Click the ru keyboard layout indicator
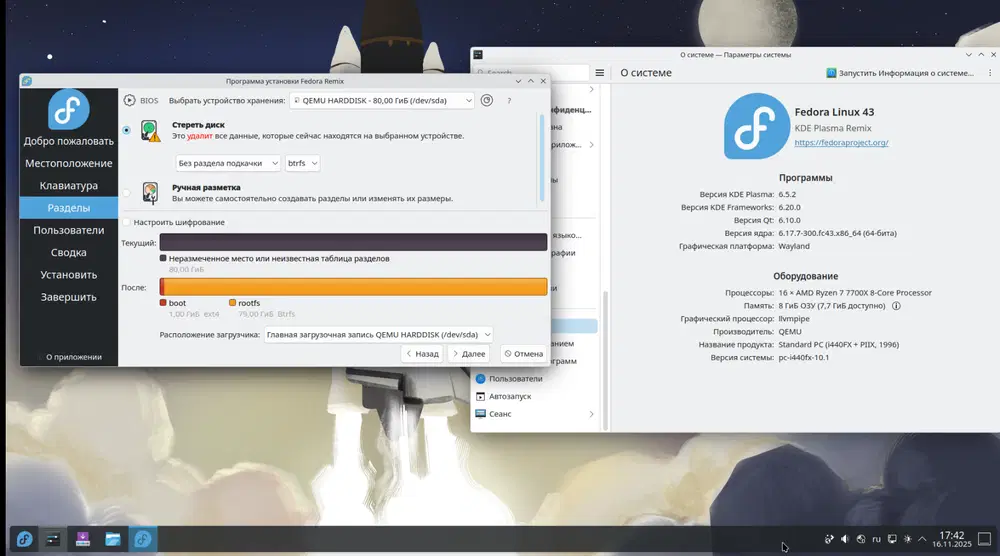The height and width of the screenshot is (556, 1000). (x=876, y=539)
